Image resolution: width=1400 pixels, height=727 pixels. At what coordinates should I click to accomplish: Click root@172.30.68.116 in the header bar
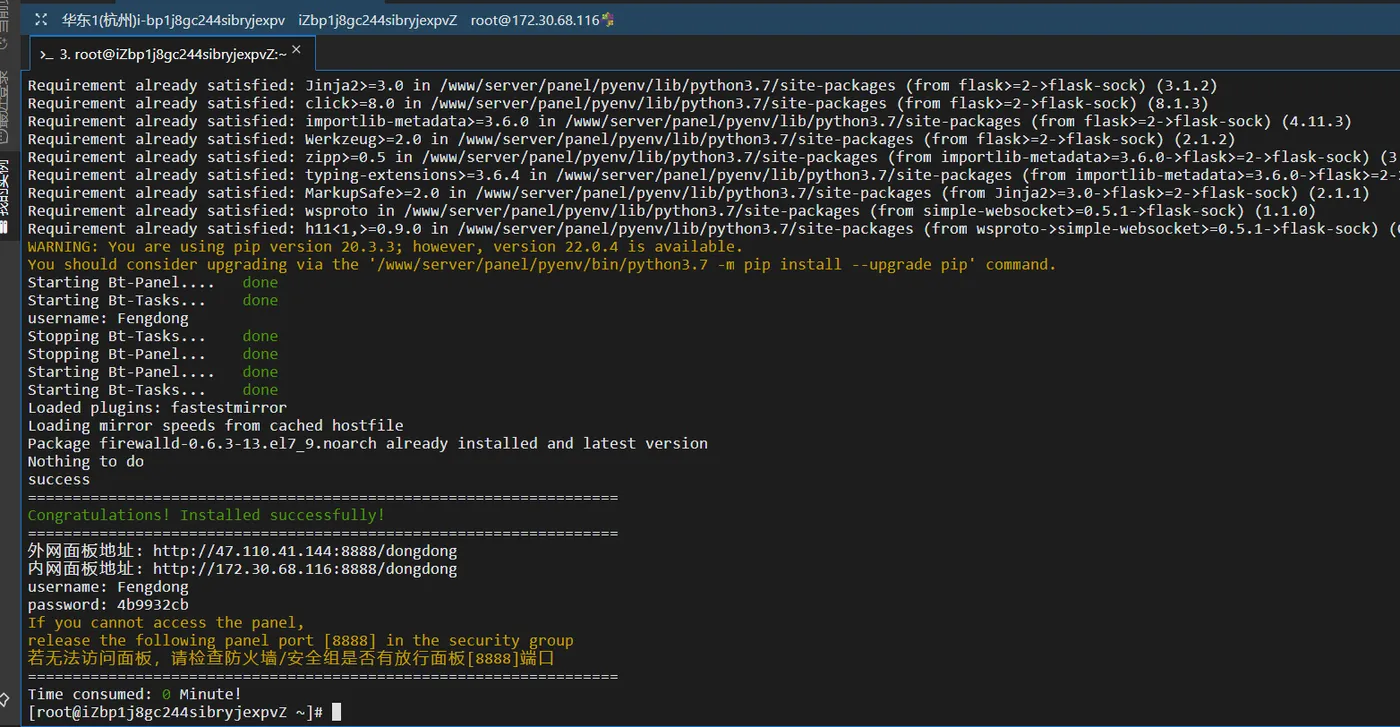tap(534, 20)
